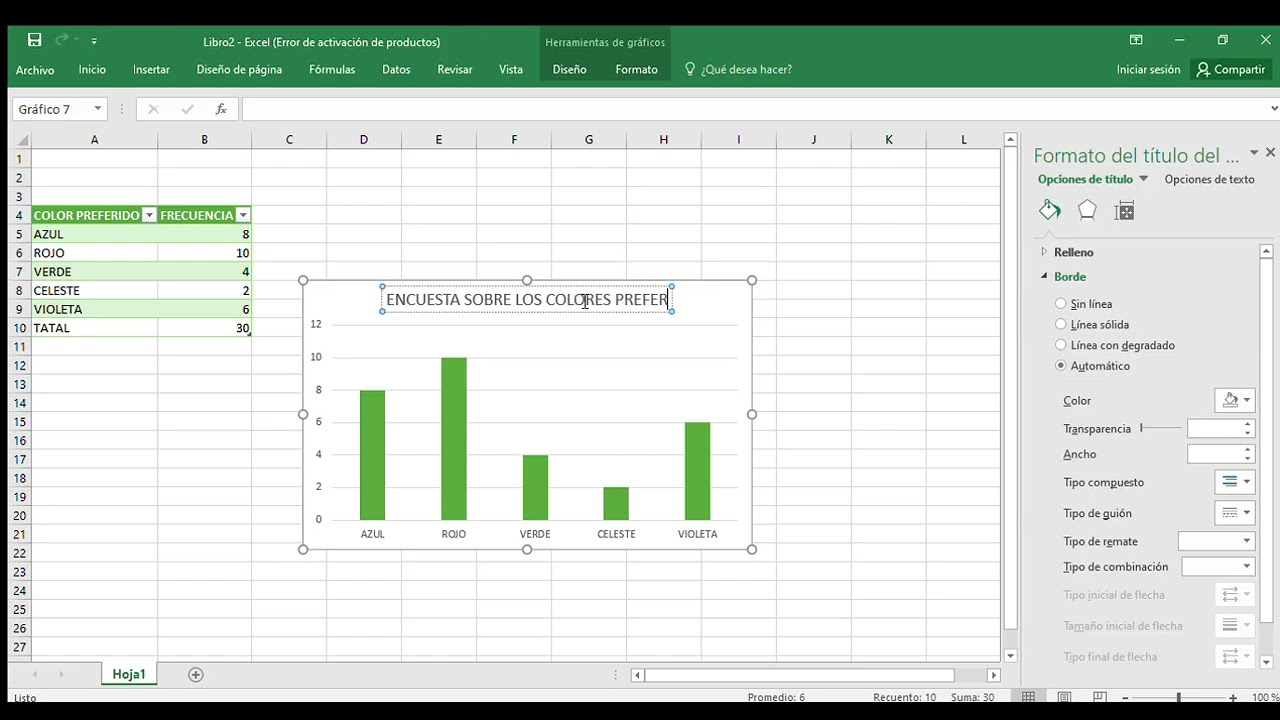
Task: Click the Transparencia value field
Action: [1214, 428]
